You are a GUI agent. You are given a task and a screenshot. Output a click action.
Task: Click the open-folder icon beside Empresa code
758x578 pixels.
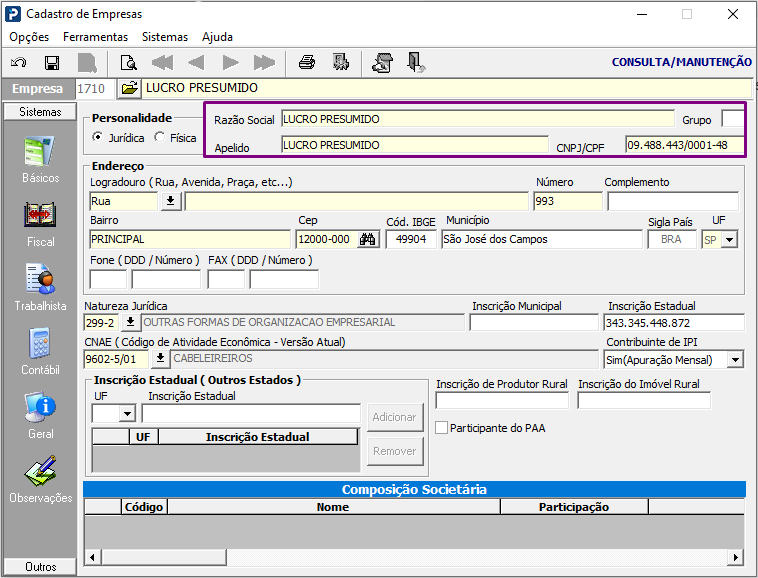click(130, 88)
